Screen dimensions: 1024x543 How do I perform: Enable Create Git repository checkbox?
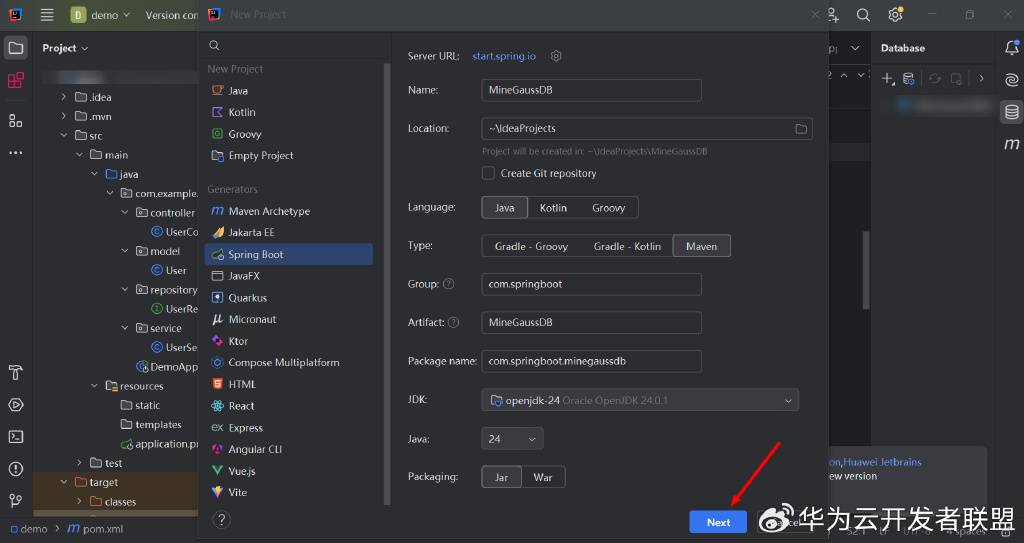488,173
